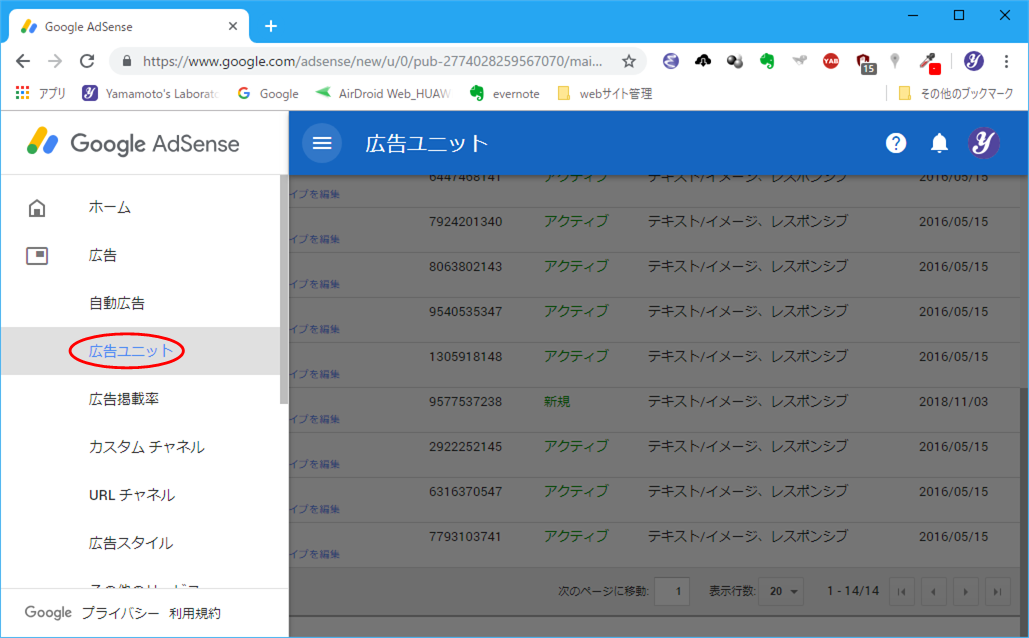The height and width of the screenshot is (638, 1029).
Task: Click the 広告ユニット page title in the header
Action: 427,144
